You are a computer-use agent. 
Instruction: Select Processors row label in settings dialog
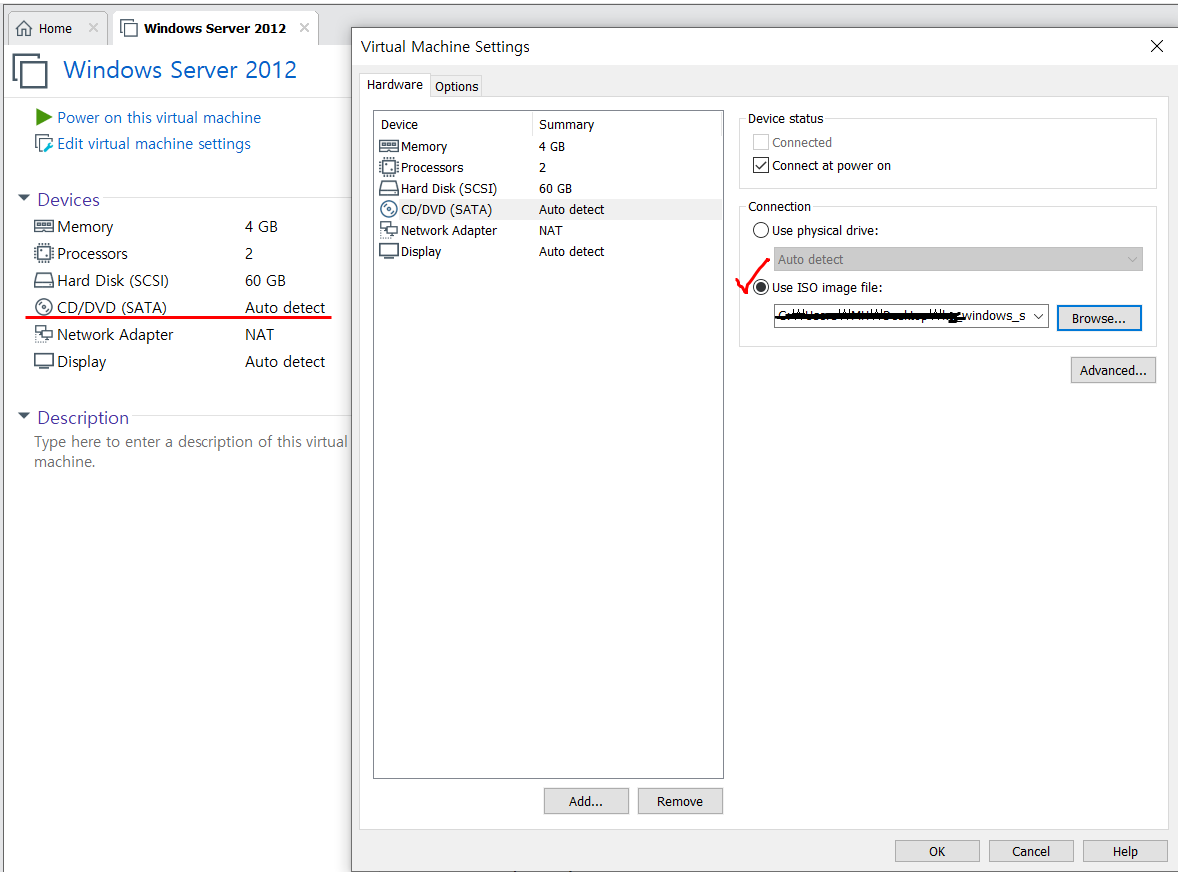(x=432, y=167)
